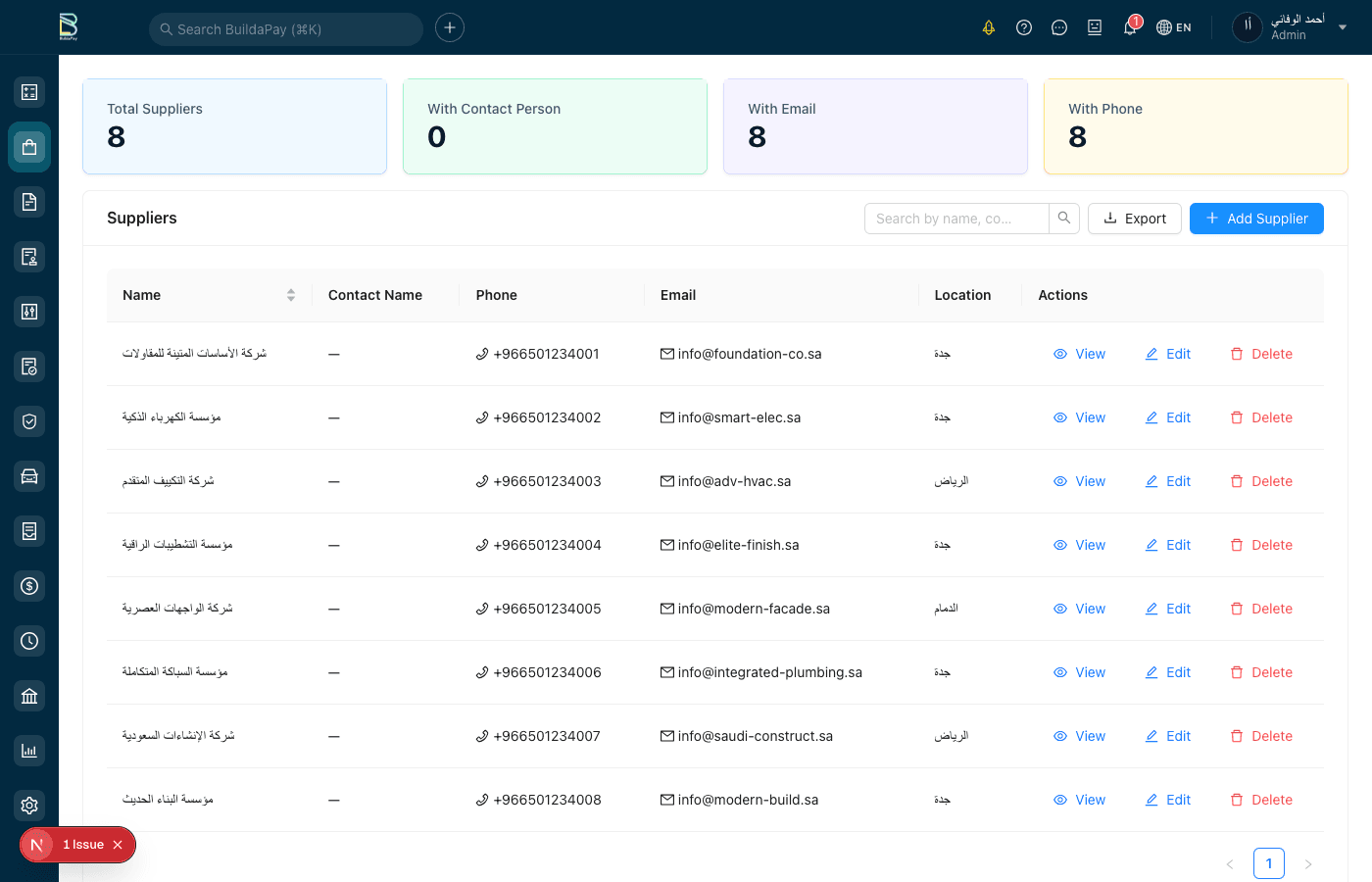The image size is (1372, 882).
Task: Click the plus quick-create button in header
Action: click(450, 27)
